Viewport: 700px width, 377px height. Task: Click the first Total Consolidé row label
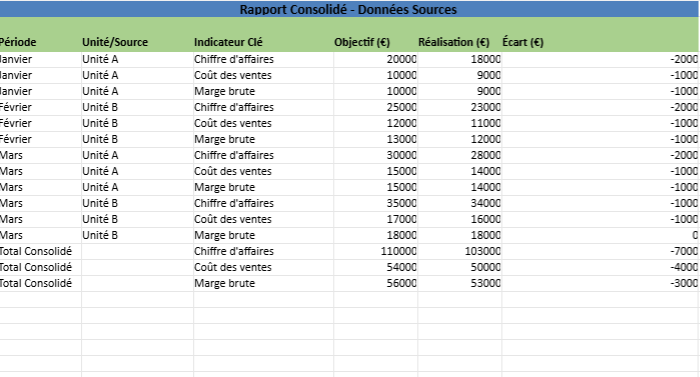coord(40,251)
